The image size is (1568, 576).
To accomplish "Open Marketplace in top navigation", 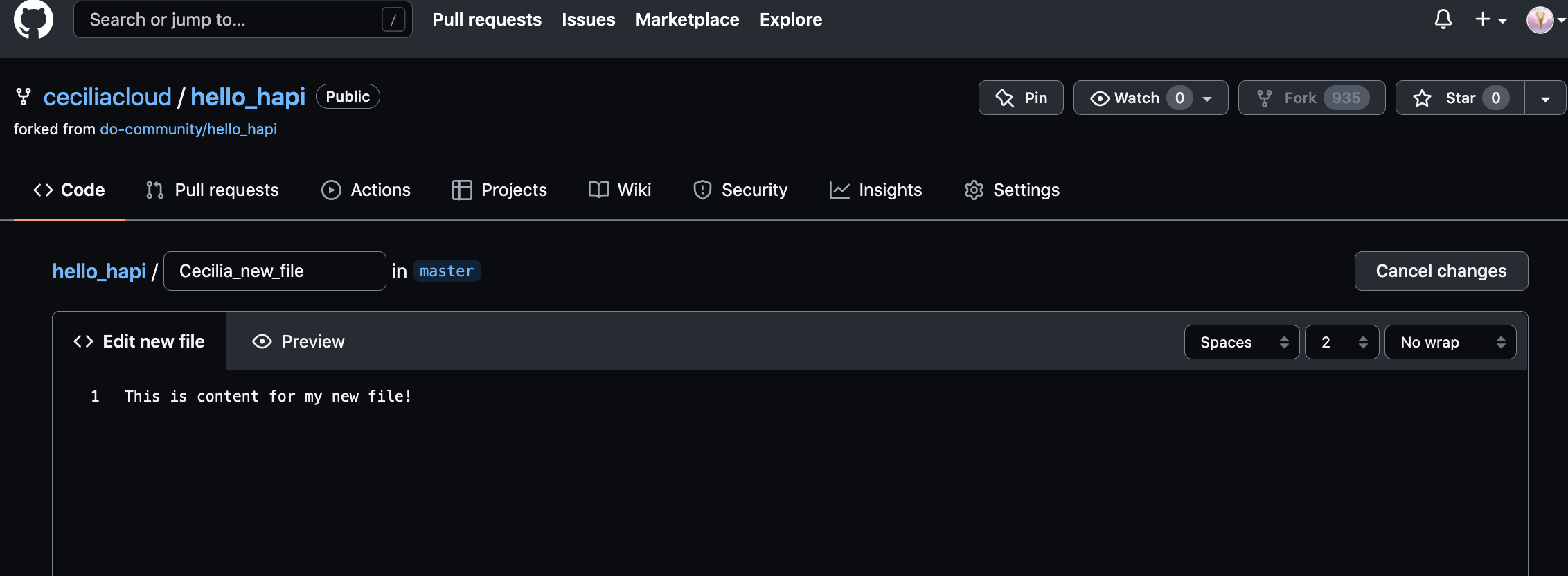I will coord(687,19).
